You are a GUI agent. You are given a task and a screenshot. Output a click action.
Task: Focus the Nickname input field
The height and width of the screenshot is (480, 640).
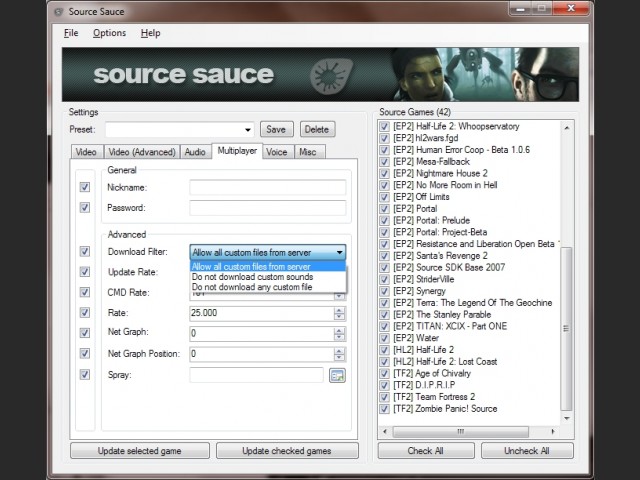pyautogui.click(x=268, y=187)
